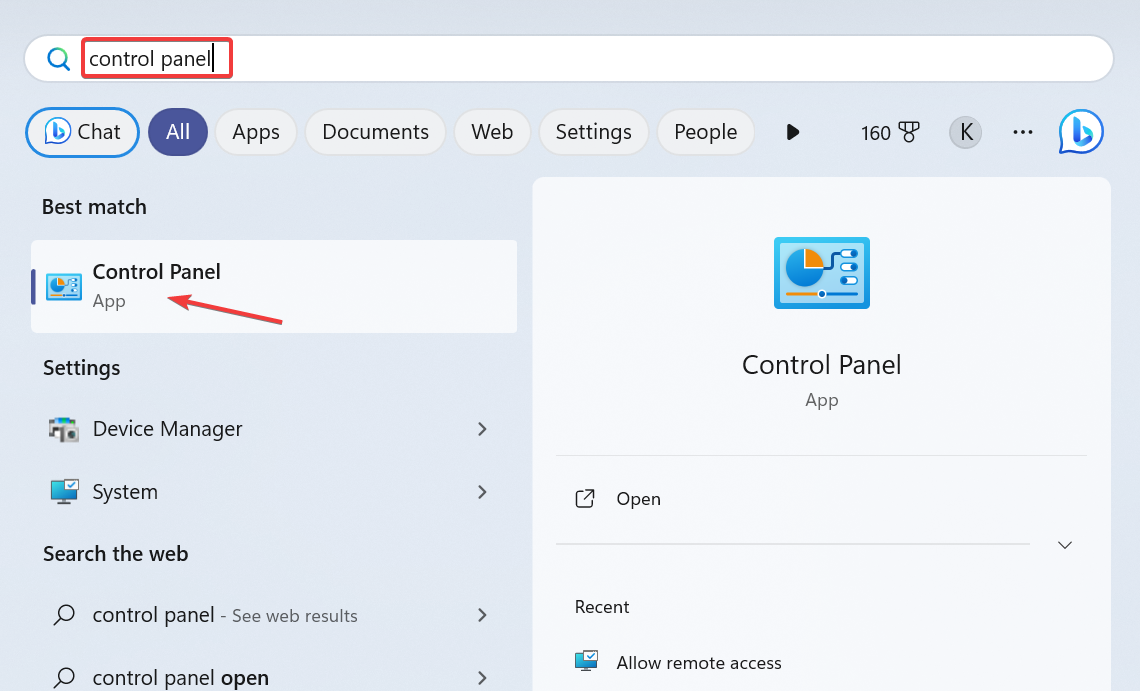Open the three-dot options menu
1140x691 pixels.
(1022, 132)
